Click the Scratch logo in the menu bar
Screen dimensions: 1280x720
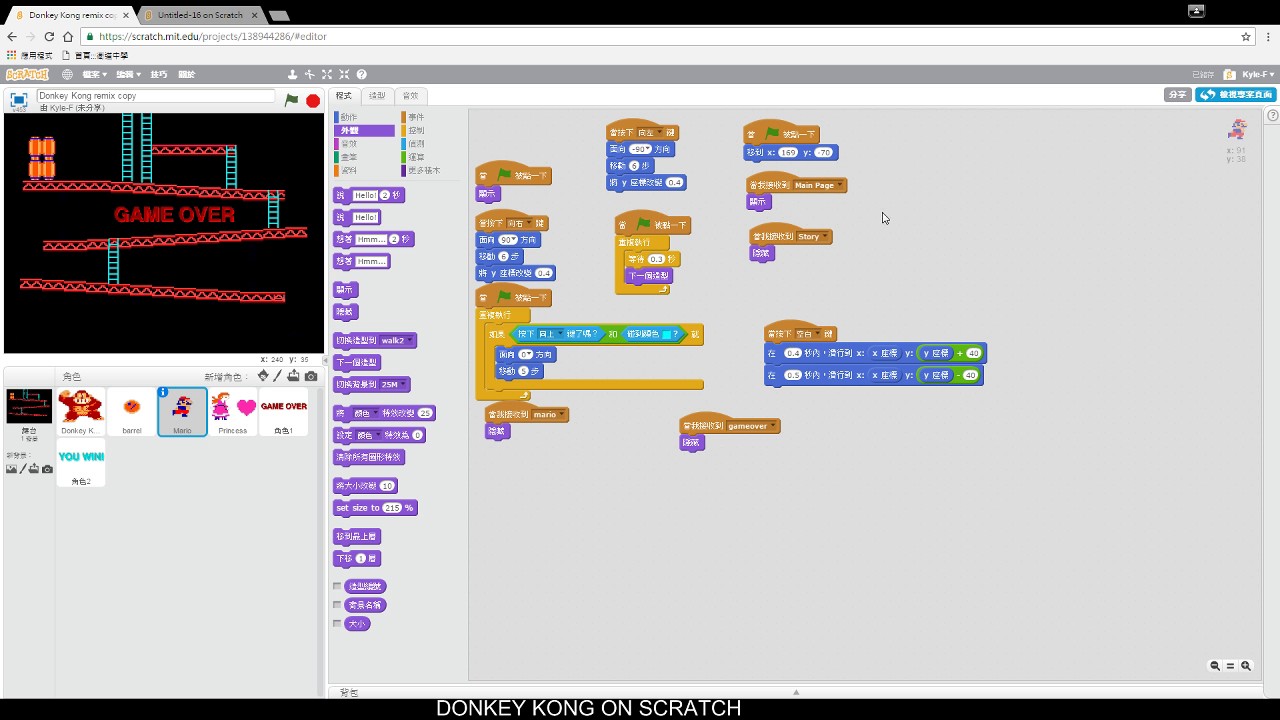pos(27,74)
